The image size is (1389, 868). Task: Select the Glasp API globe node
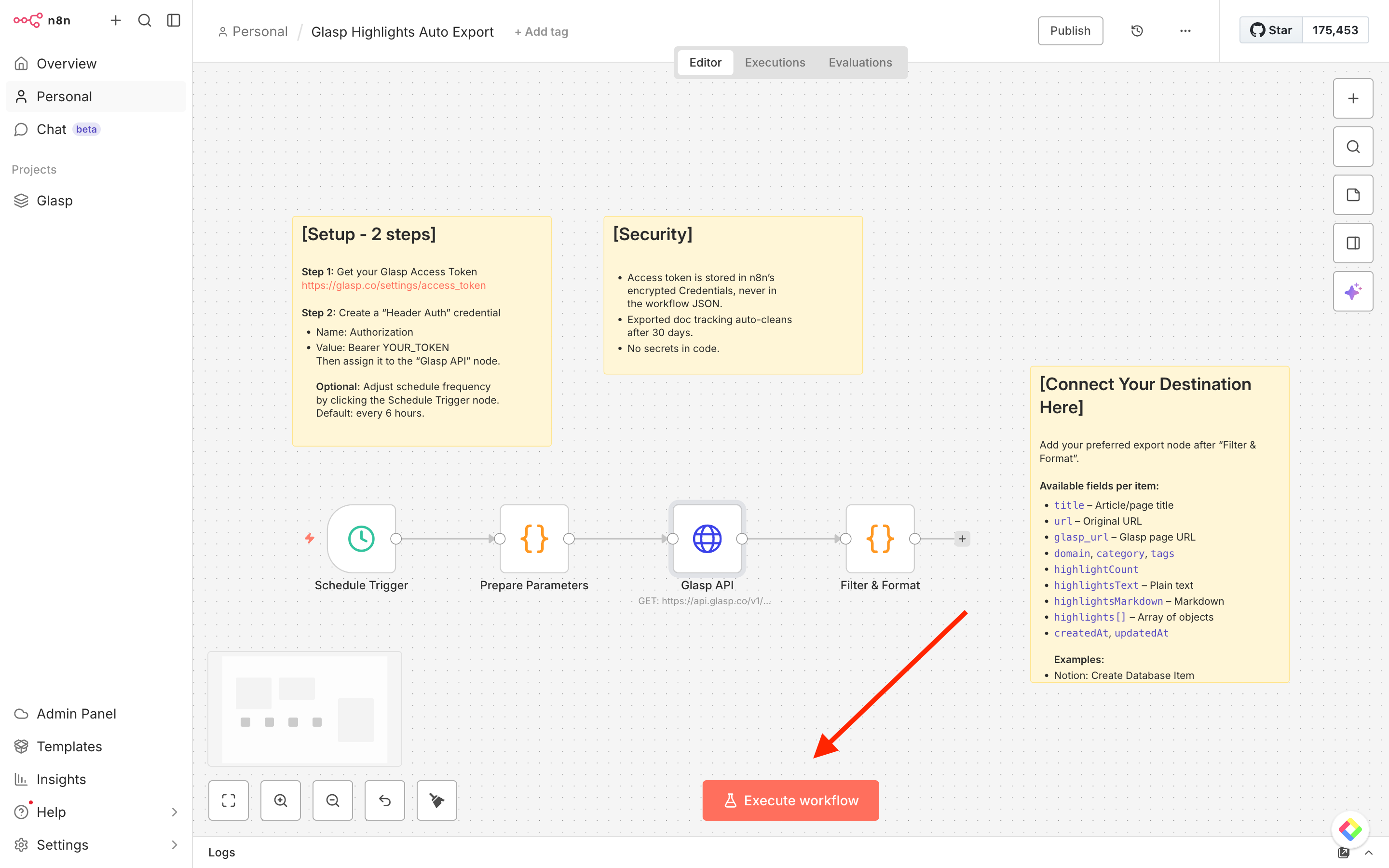(x=707, y=539)
